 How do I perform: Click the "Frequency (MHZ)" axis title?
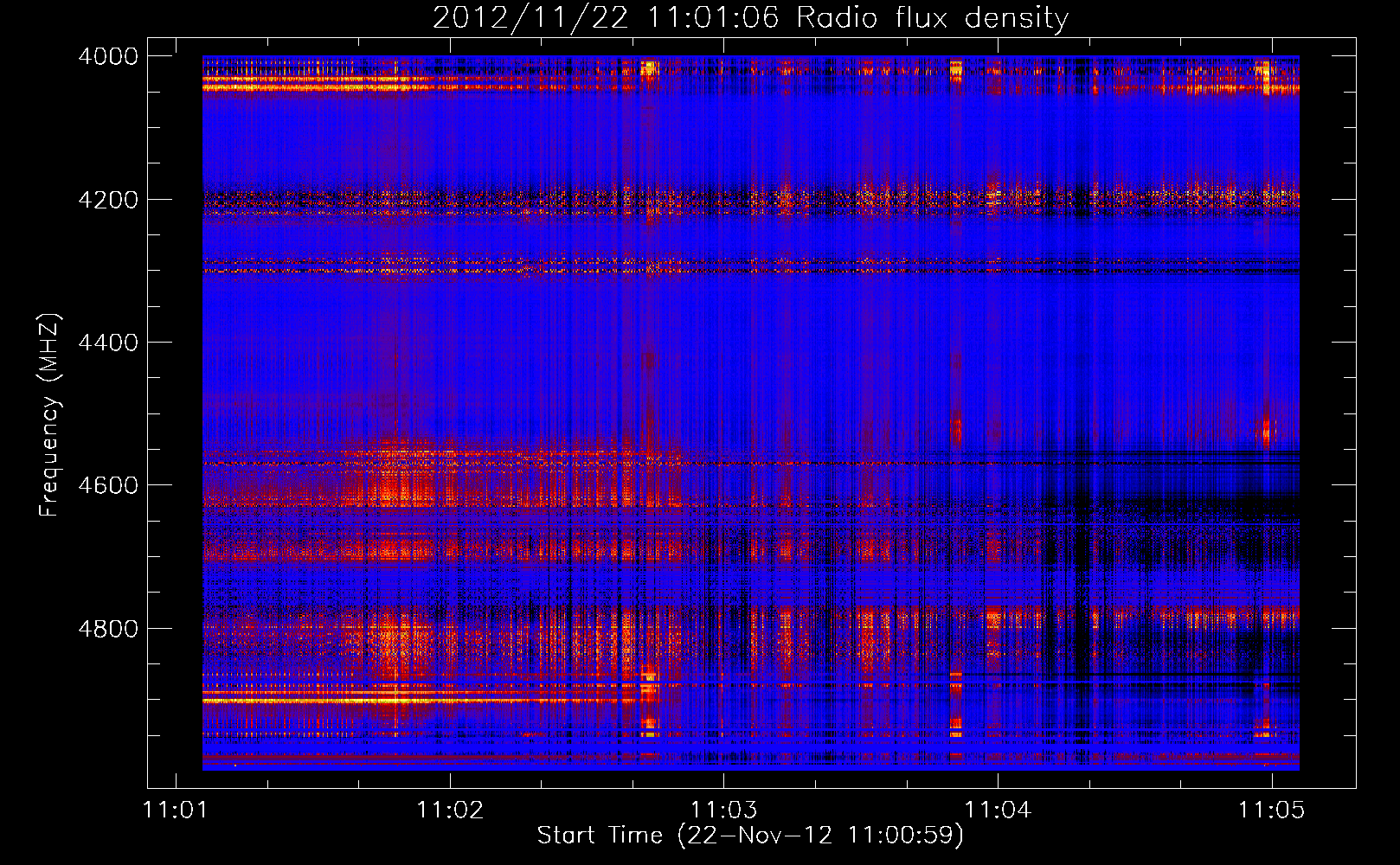coord(50,415)
